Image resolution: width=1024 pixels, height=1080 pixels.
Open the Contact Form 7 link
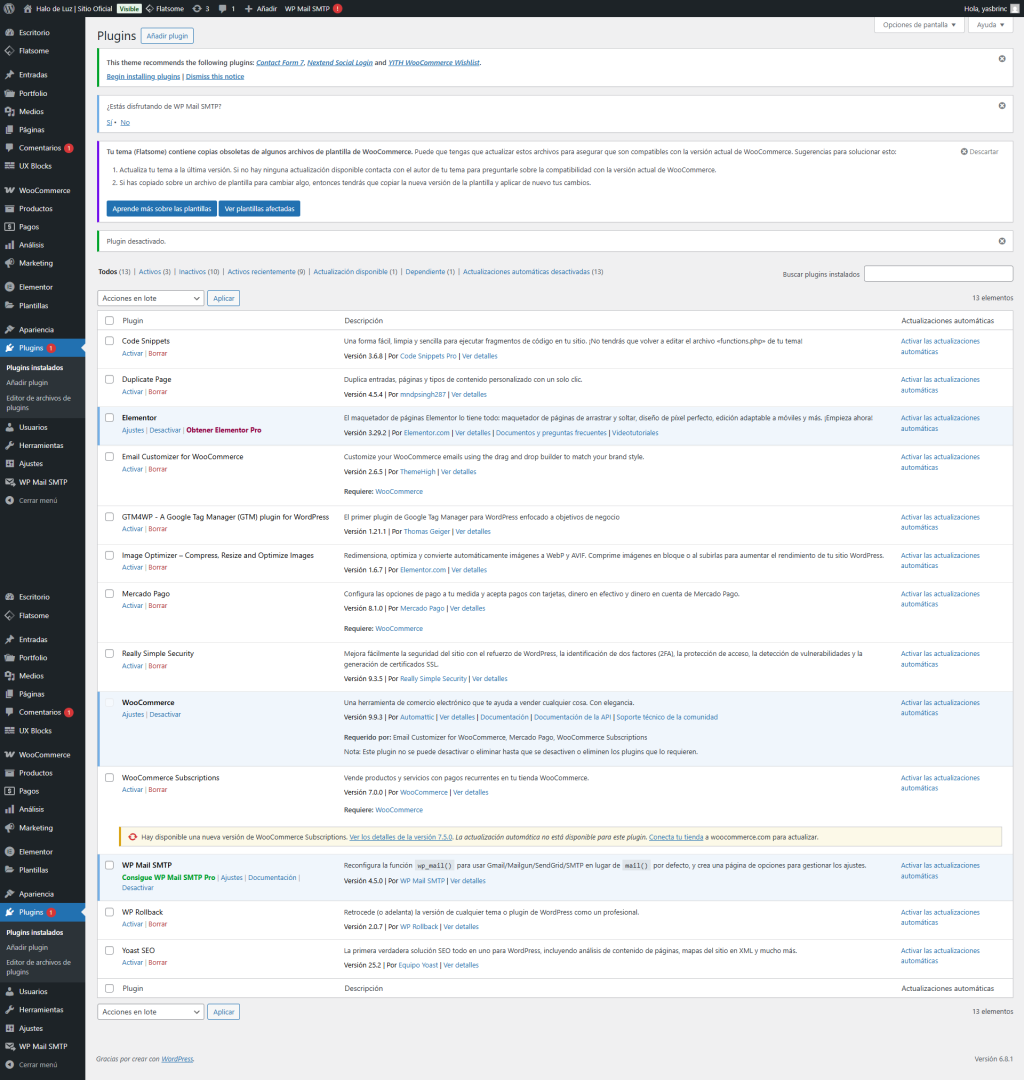(280, 63)
